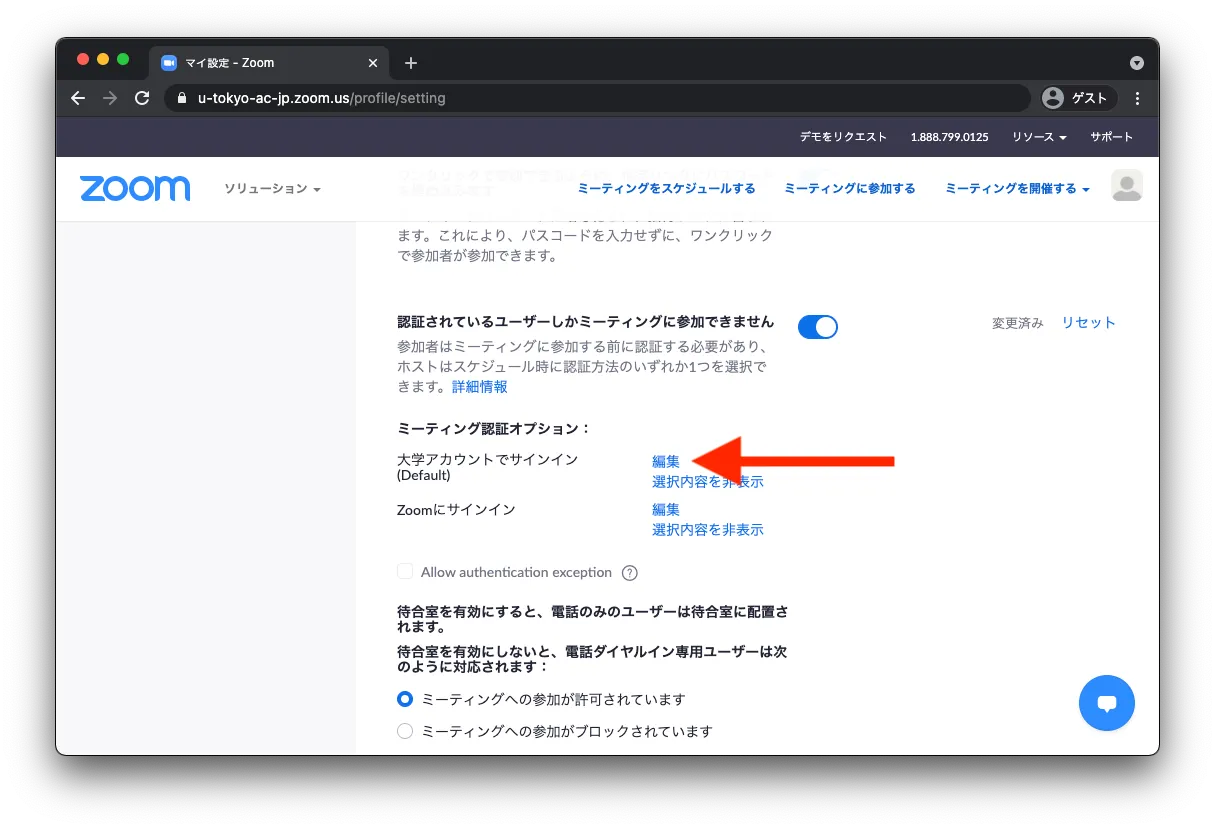Open the リソース dropdown menu

pos(1038,137)
